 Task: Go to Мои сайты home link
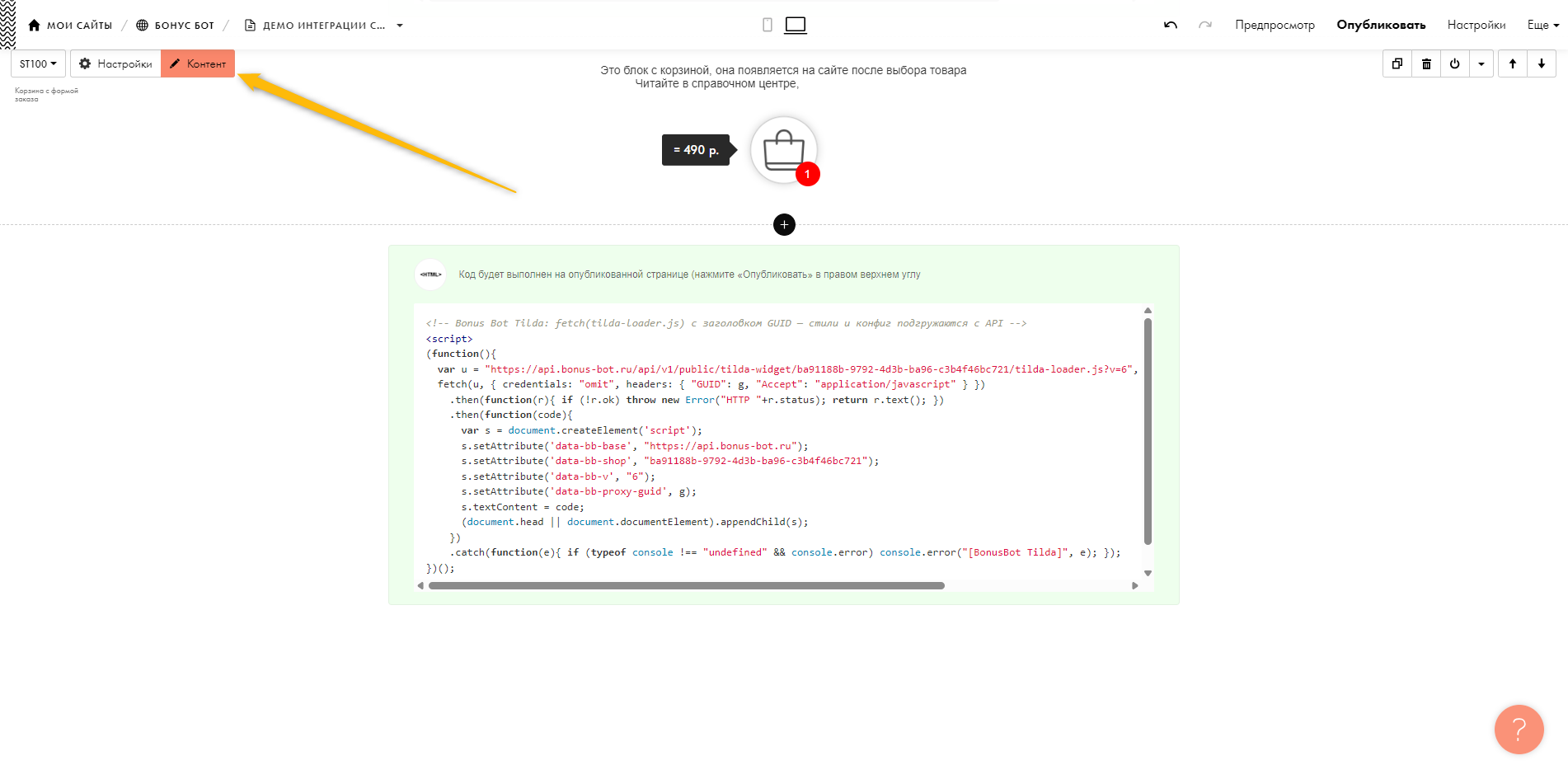tap(70, 26)
